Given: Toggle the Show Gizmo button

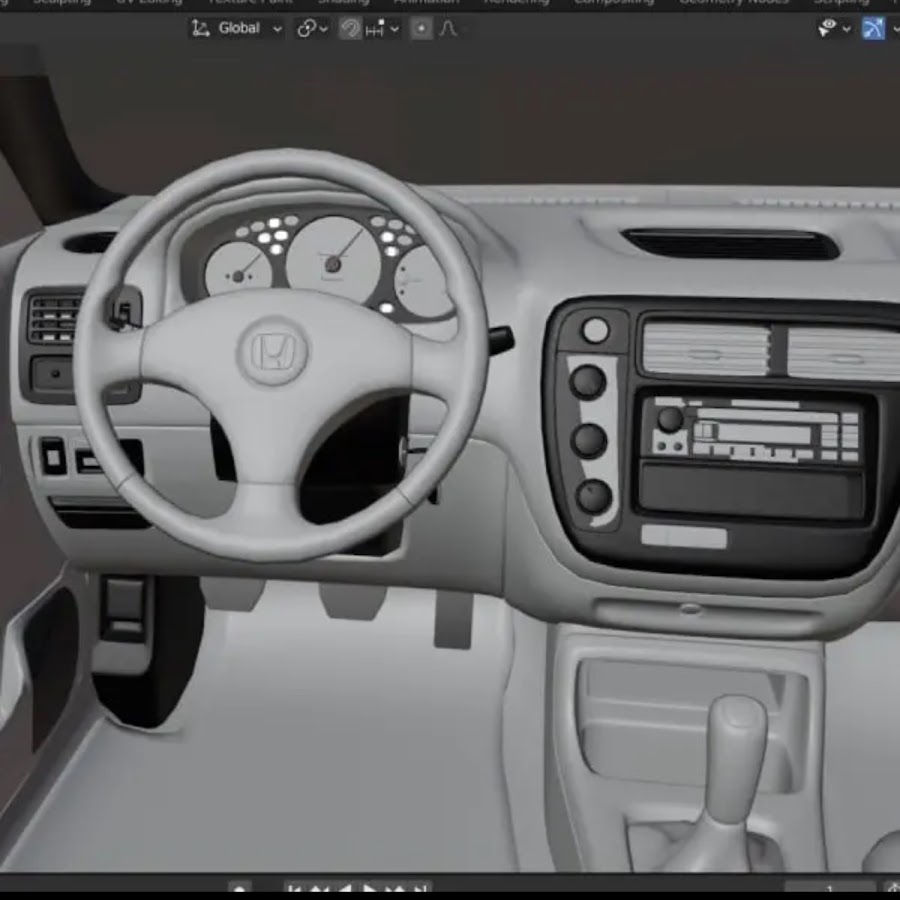Looking at the screenshot, I should [873, 28].
